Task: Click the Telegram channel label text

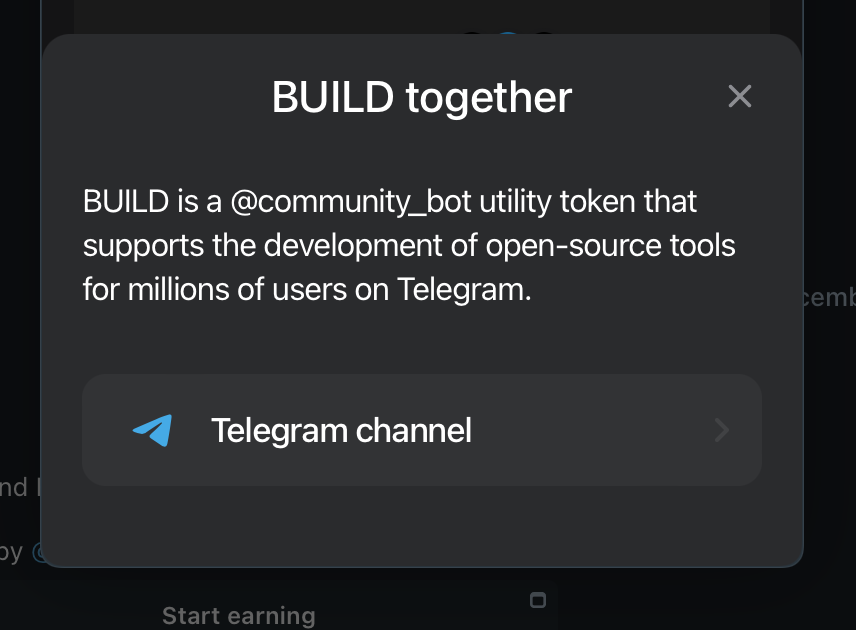Action: [341, 430]
